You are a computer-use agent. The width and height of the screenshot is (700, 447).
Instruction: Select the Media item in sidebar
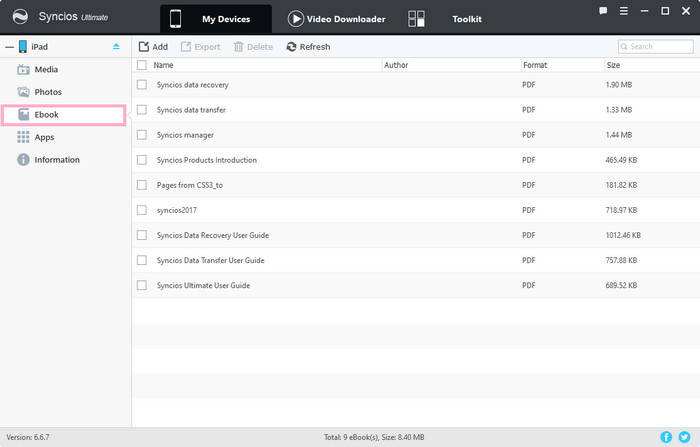pos(46,70)
